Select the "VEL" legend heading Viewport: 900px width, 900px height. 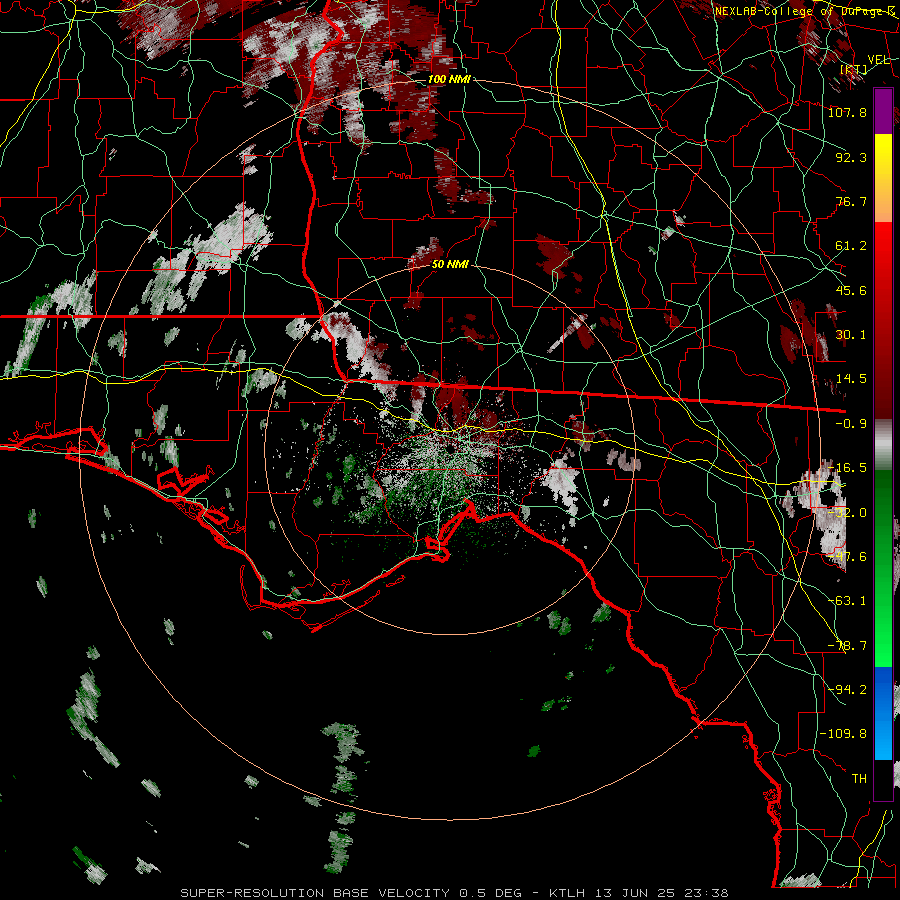click(x=878, y=60)
